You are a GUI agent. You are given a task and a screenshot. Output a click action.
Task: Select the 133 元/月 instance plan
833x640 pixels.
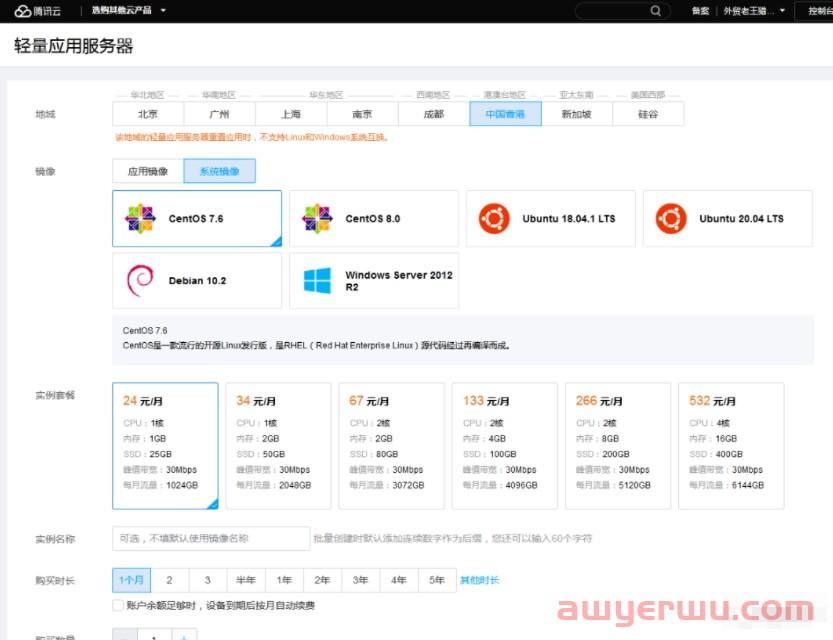click(x=505, y=446)
